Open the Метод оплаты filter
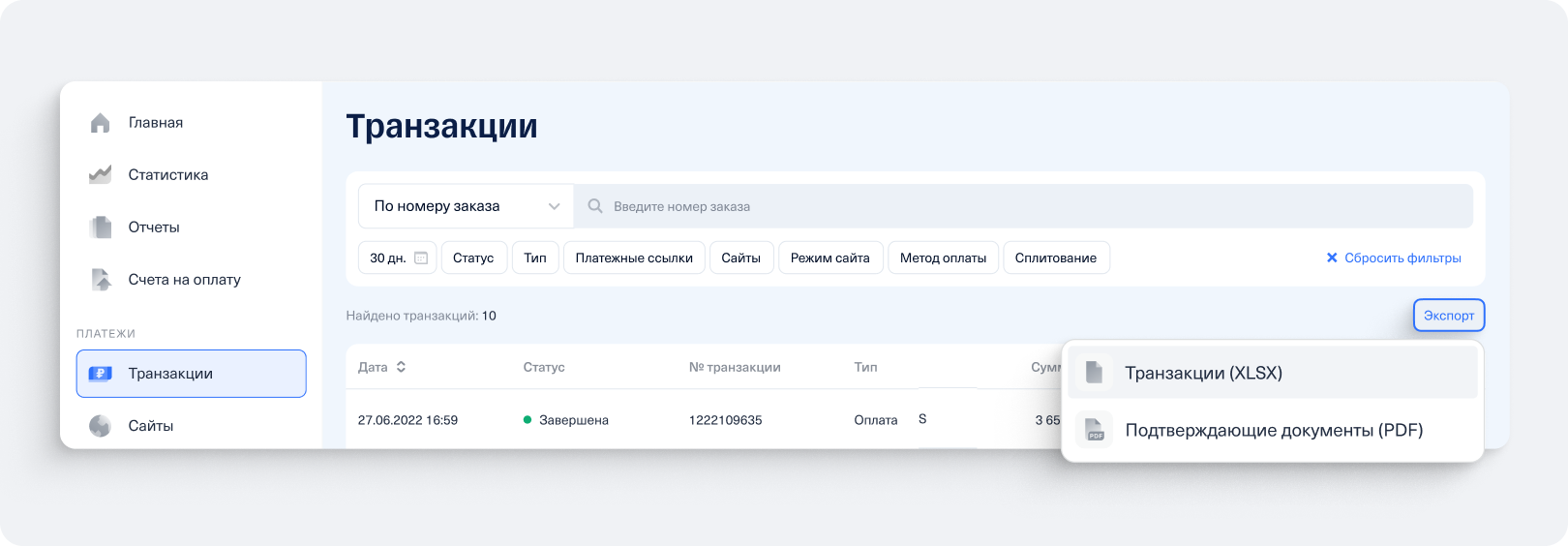This screenshot has height=546, width=1568. (943, 258)
